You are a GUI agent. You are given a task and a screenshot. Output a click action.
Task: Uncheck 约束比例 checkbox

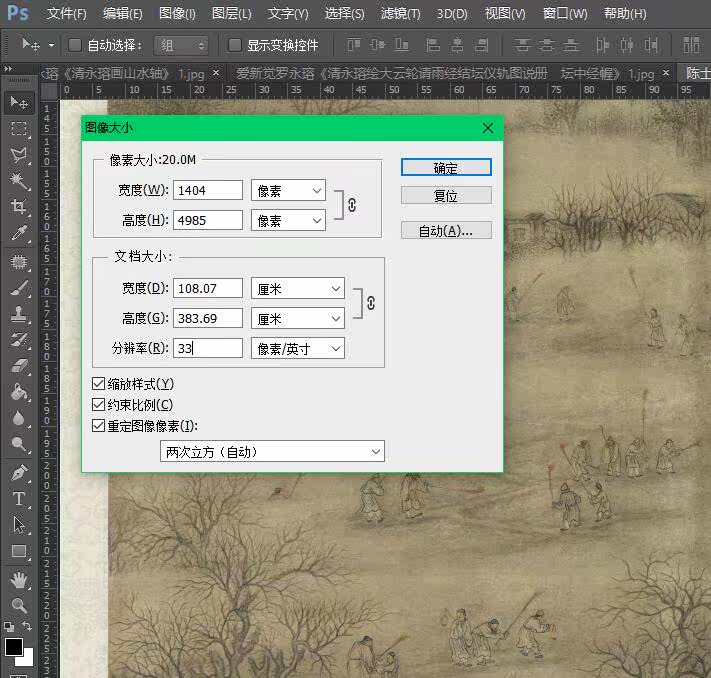click(98, 405)
